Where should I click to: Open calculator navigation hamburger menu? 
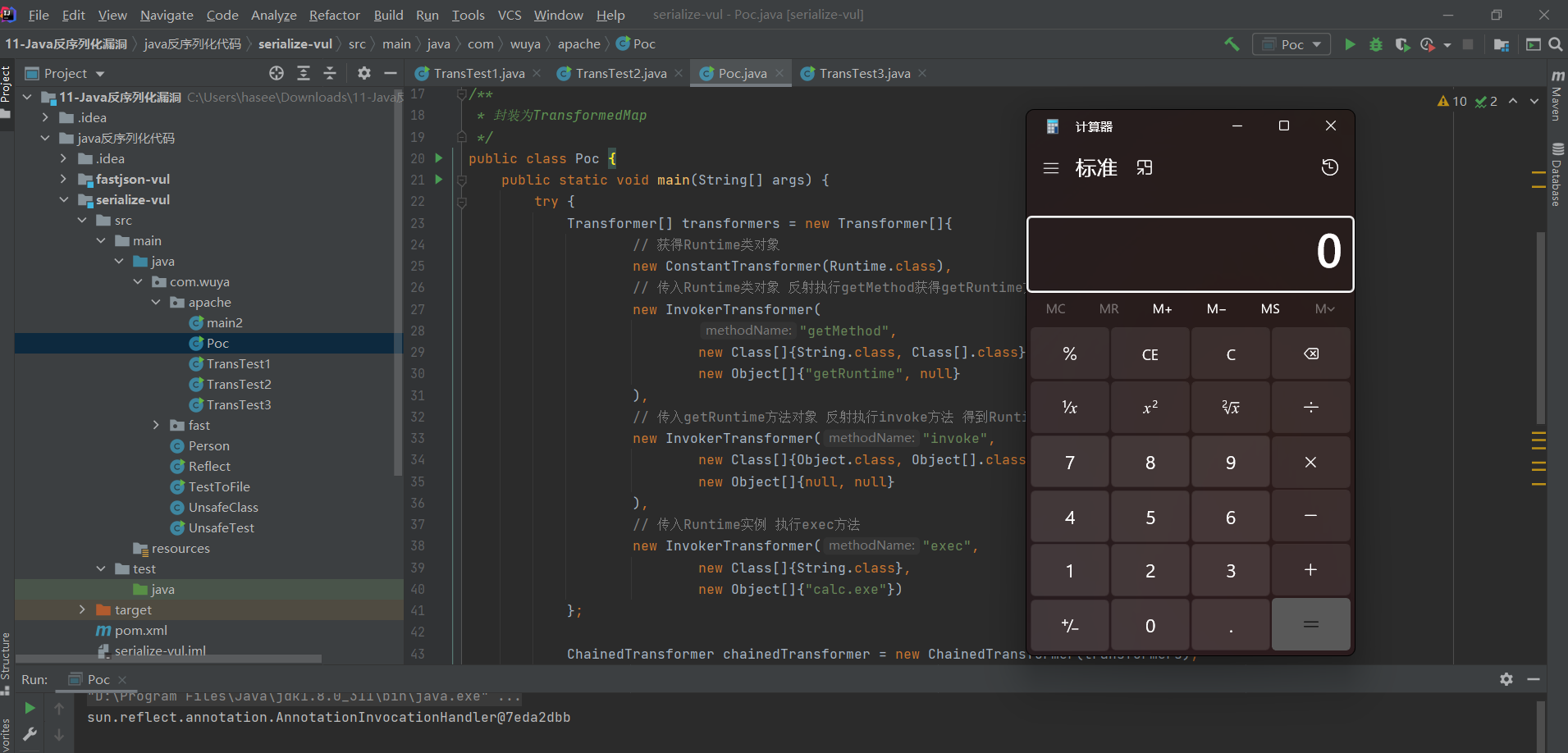tap(1051, 168)
